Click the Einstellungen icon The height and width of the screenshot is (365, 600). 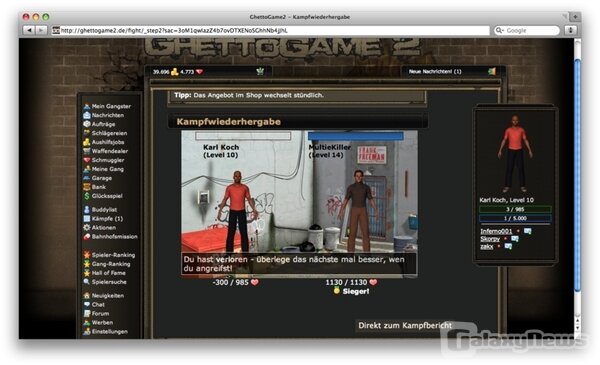click(x=87, y=331)
